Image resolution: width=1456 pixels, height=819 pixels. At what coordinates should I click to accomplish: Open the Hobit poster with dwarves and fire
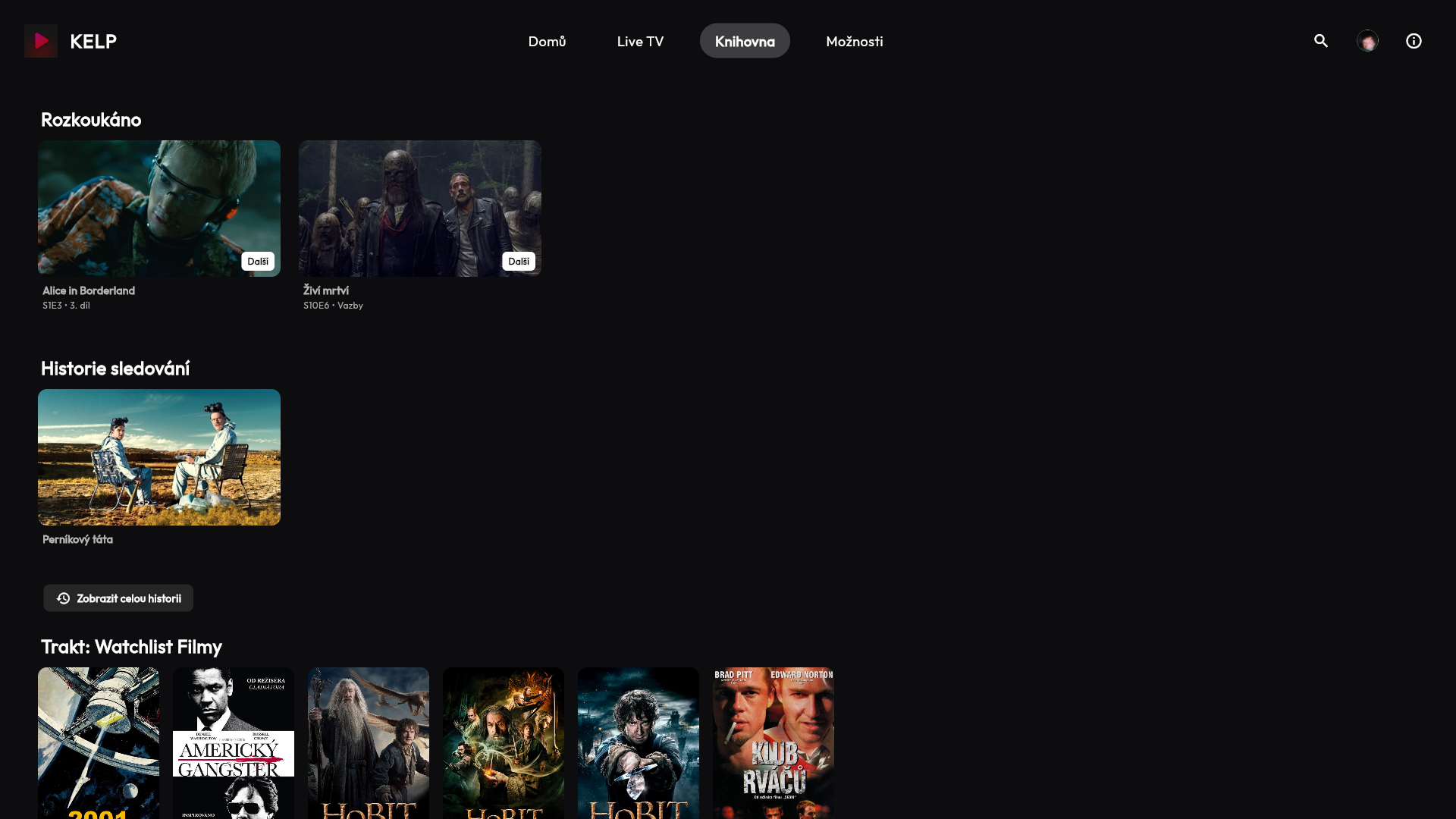point(504,743)
